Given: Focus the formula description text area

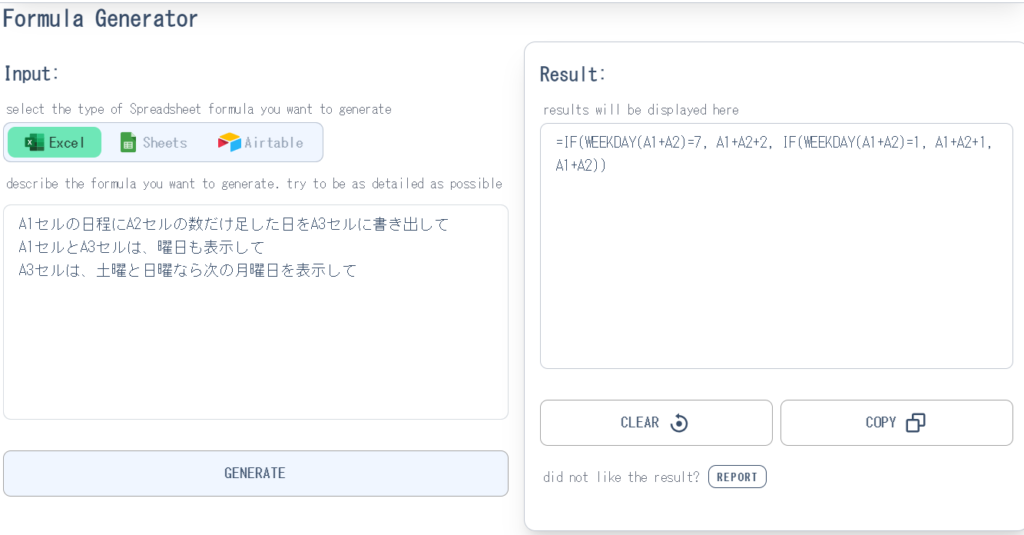Looking at the screenshot, I should [255, 350].
